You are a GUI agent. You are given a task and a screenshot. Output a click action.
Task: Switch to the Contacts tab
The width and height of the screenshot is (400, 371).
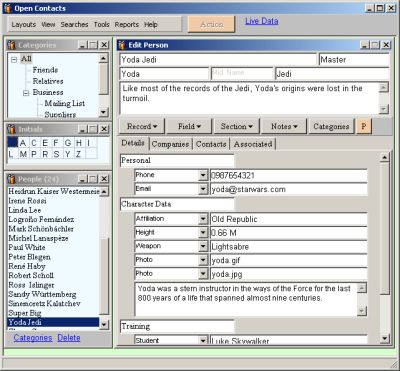[x=211, y=144]
